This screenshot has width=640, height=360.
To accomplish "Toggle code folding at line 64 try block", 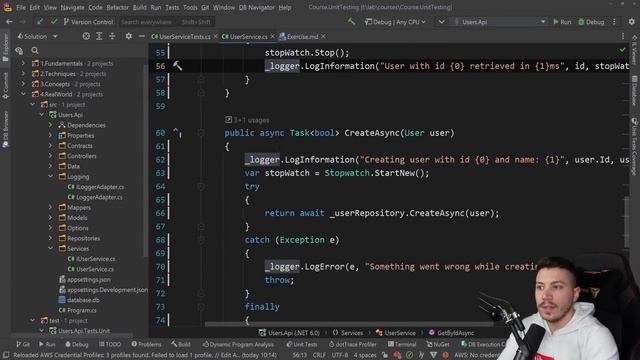I will (x=201, y=187).
